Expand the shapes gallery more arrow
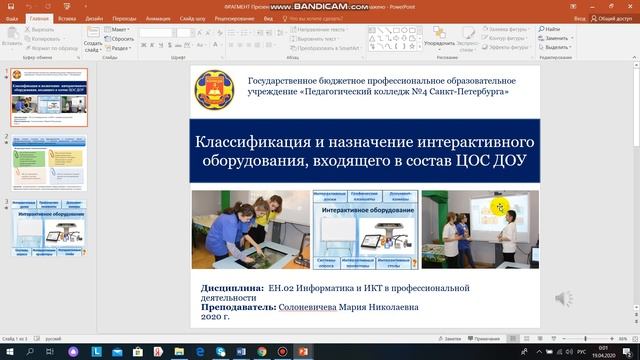Viewport: 640px width, 360px height. [420, 47]
